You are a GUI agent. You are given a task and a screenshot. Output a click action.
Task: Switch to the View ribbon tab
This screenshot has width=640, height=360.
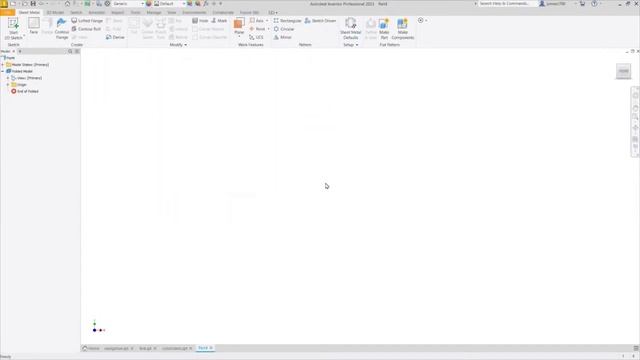(x=171, y=13)
